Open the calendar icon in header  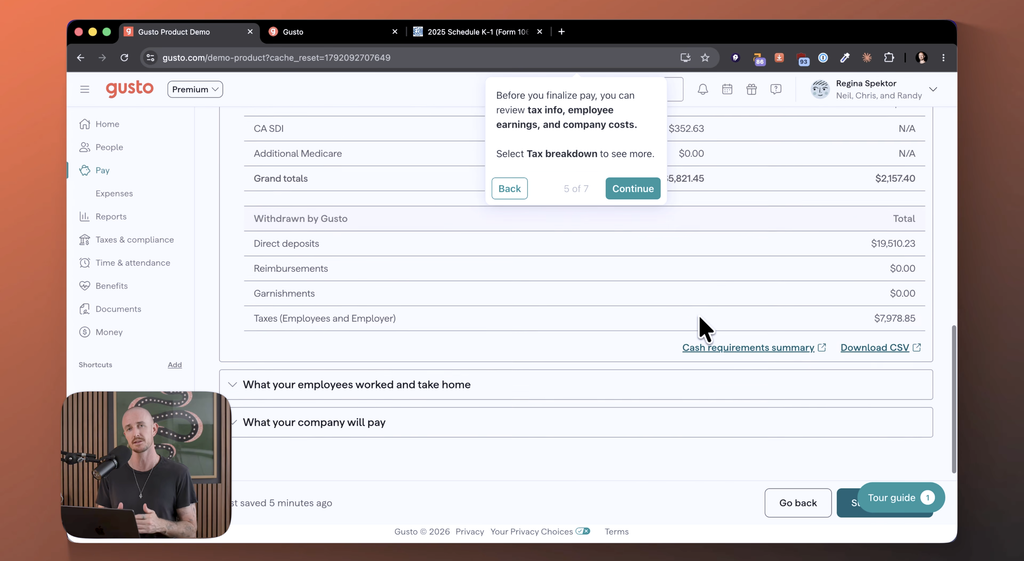pyautogui.click(x=727, y=89)
